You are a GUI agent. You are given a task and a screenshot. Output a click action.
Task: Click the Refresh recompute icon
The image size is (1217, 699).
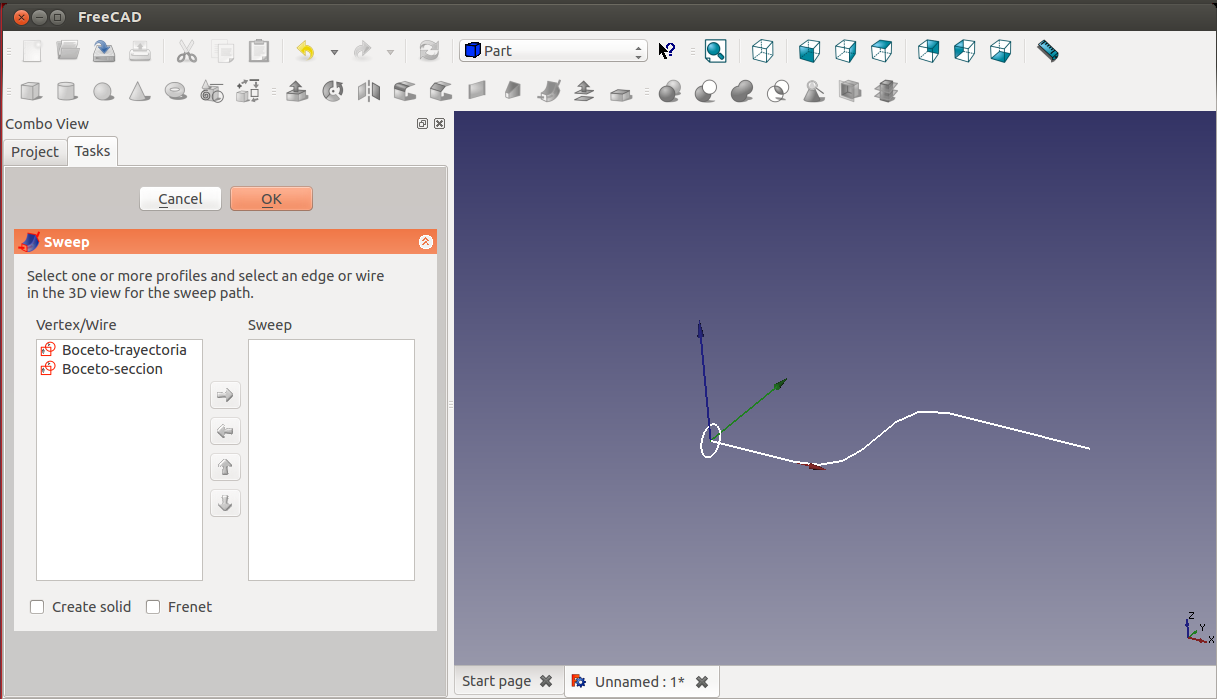429,51
